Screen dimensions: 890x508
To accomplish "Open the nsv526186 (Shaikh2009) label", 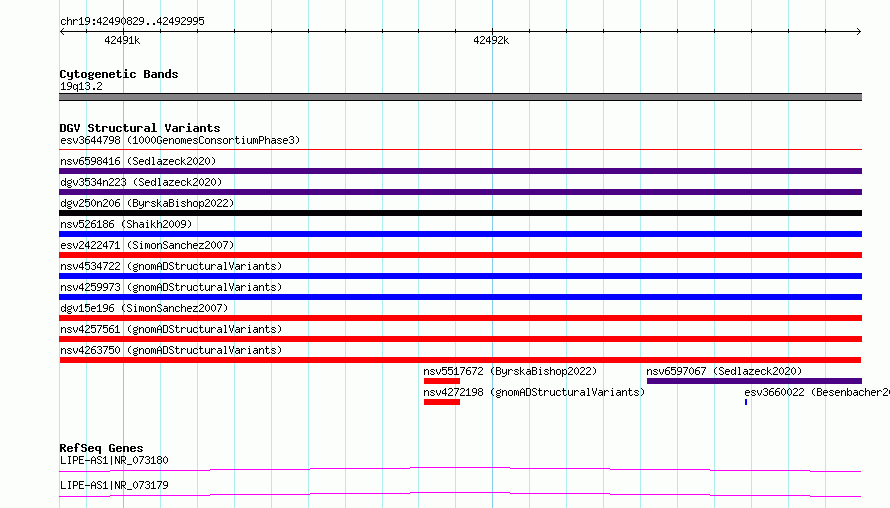I will point(126,224).
